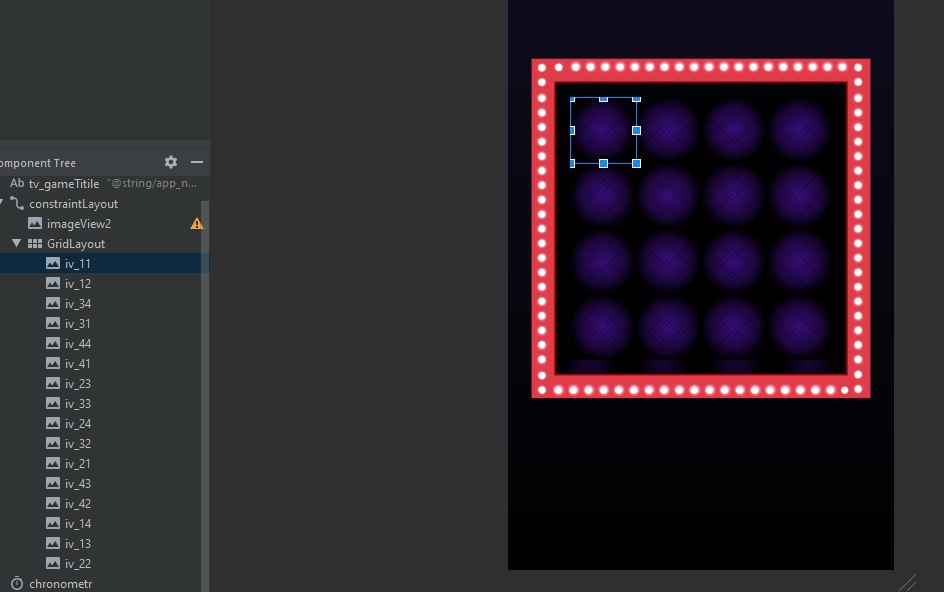The height and width of the screenshot is (592, 944).
Task: Collapse the constraintLayout node
Action: (2, 204)
